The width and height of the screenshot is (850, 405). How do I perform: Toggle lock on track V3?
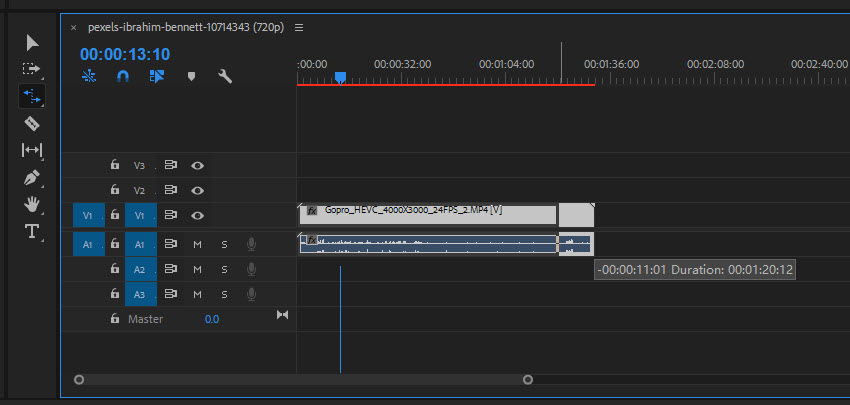(114, 165)
